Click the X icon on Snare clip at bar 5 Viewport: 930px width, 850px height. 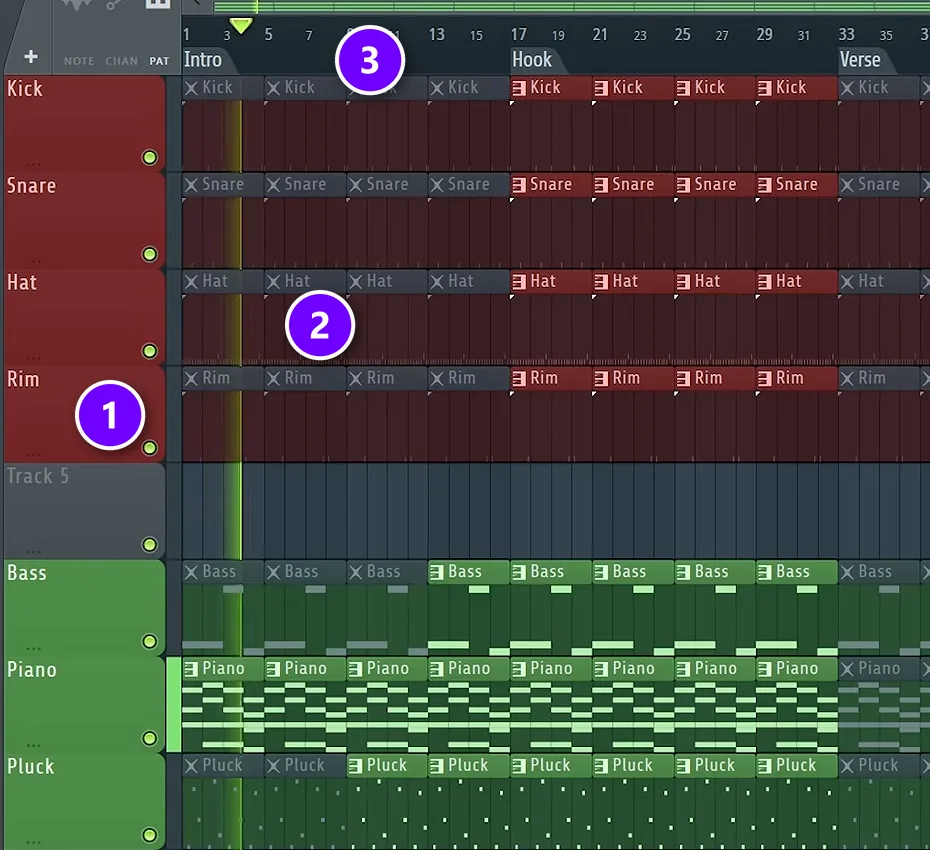point(273,185)
